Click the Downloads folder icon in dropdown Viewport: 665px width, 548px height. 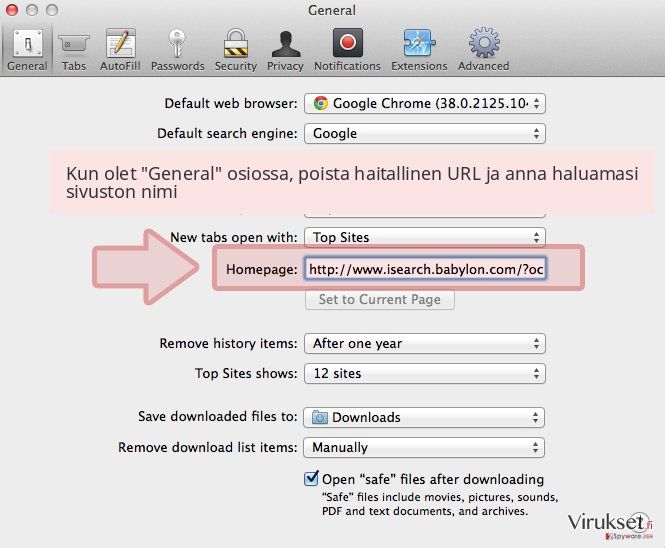click(319, 417)
